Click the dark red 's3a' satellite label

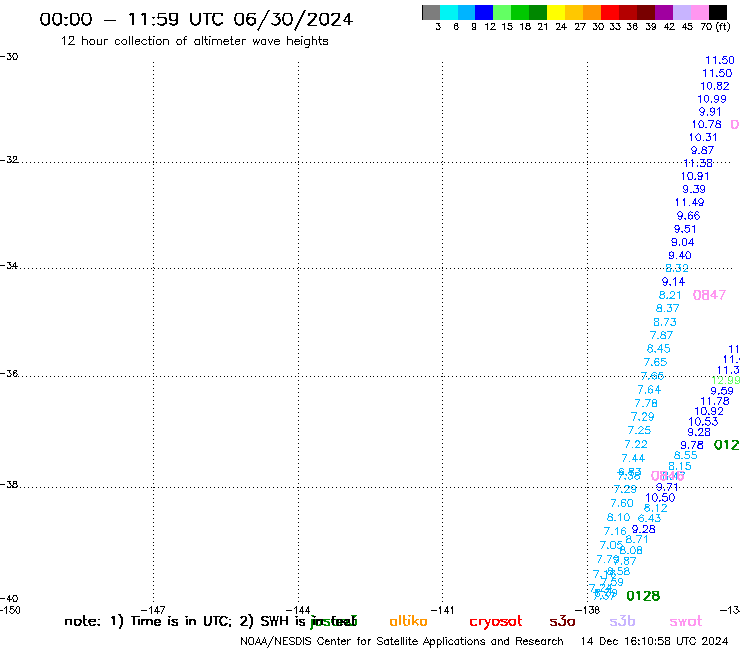[x=562, y=621]
